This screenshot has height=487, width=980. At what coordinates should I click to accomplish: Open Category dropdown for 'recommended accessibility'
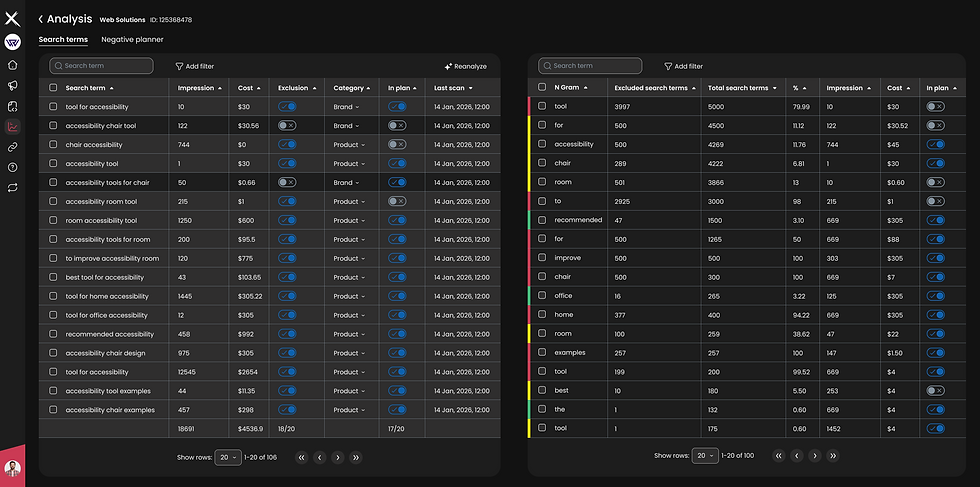(349, 334)
